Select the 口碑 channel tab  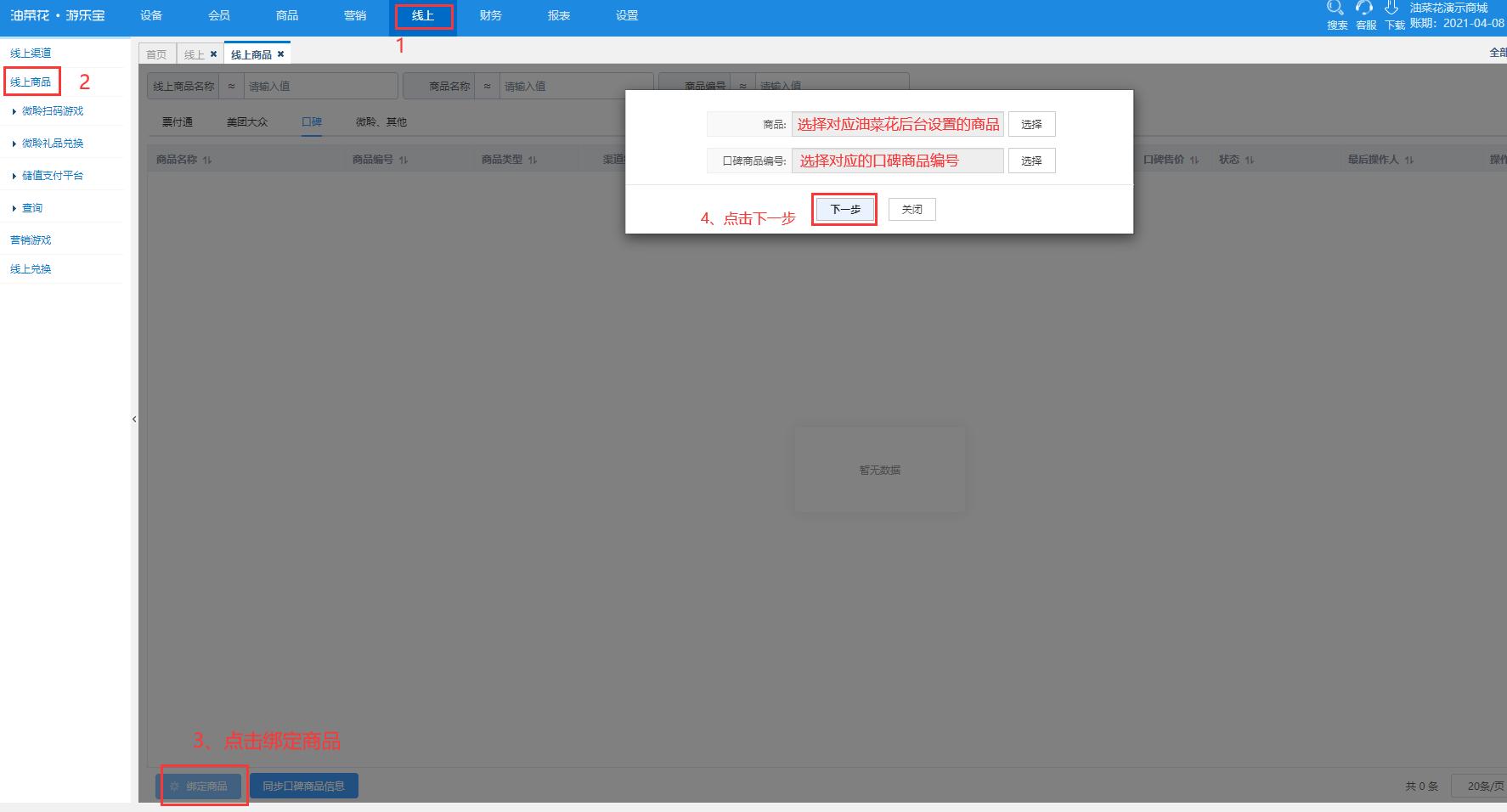tap(312, 122)
